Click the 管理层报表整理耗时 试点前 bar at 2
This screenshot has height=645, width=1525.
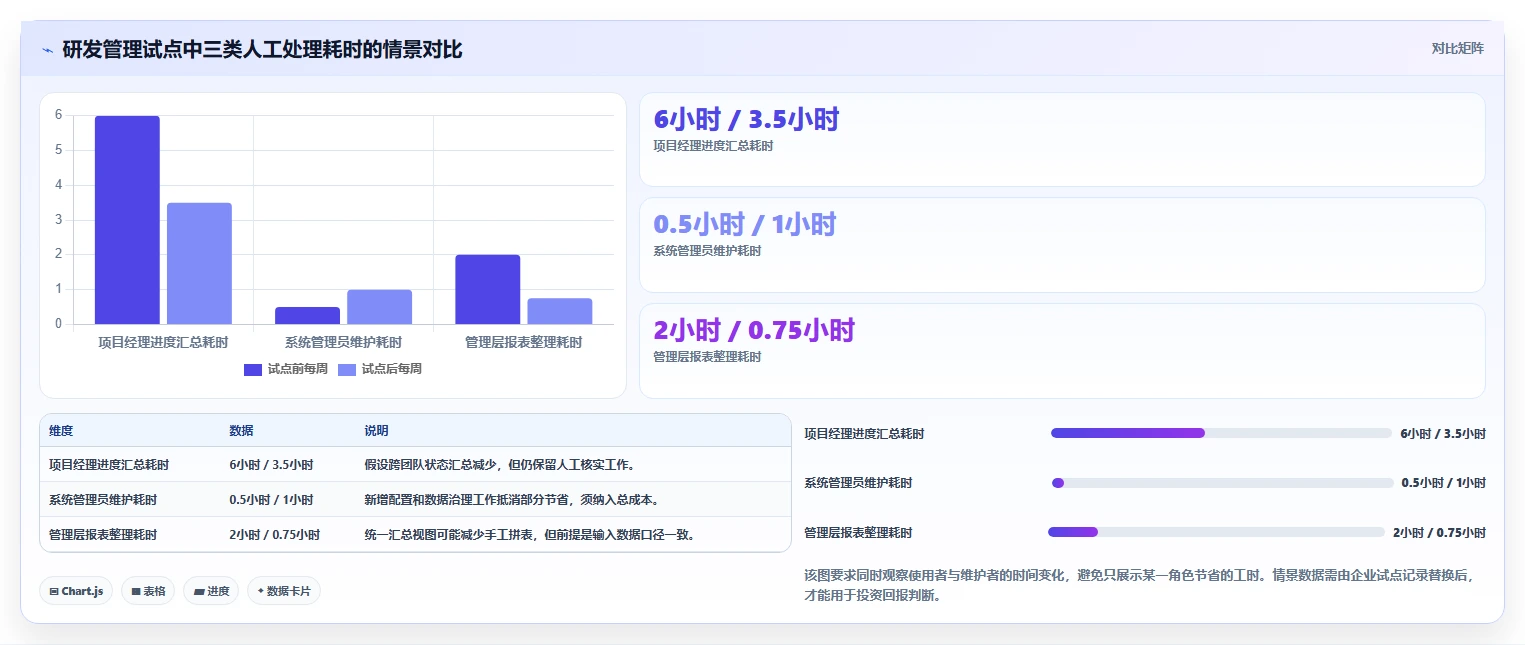point(487,289)
